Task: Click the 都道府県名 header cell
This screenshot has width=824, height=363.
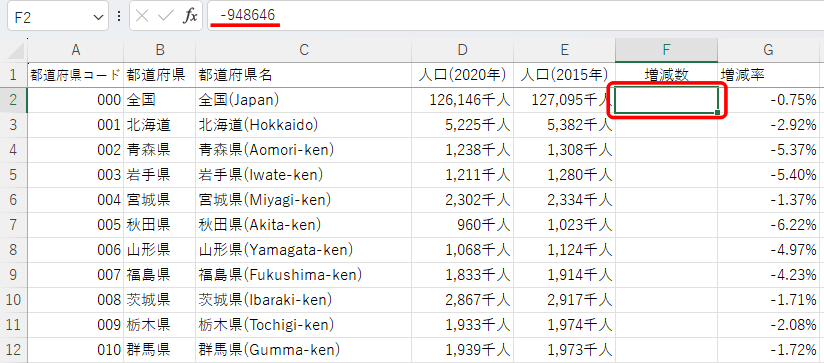Action: point(304,75)
